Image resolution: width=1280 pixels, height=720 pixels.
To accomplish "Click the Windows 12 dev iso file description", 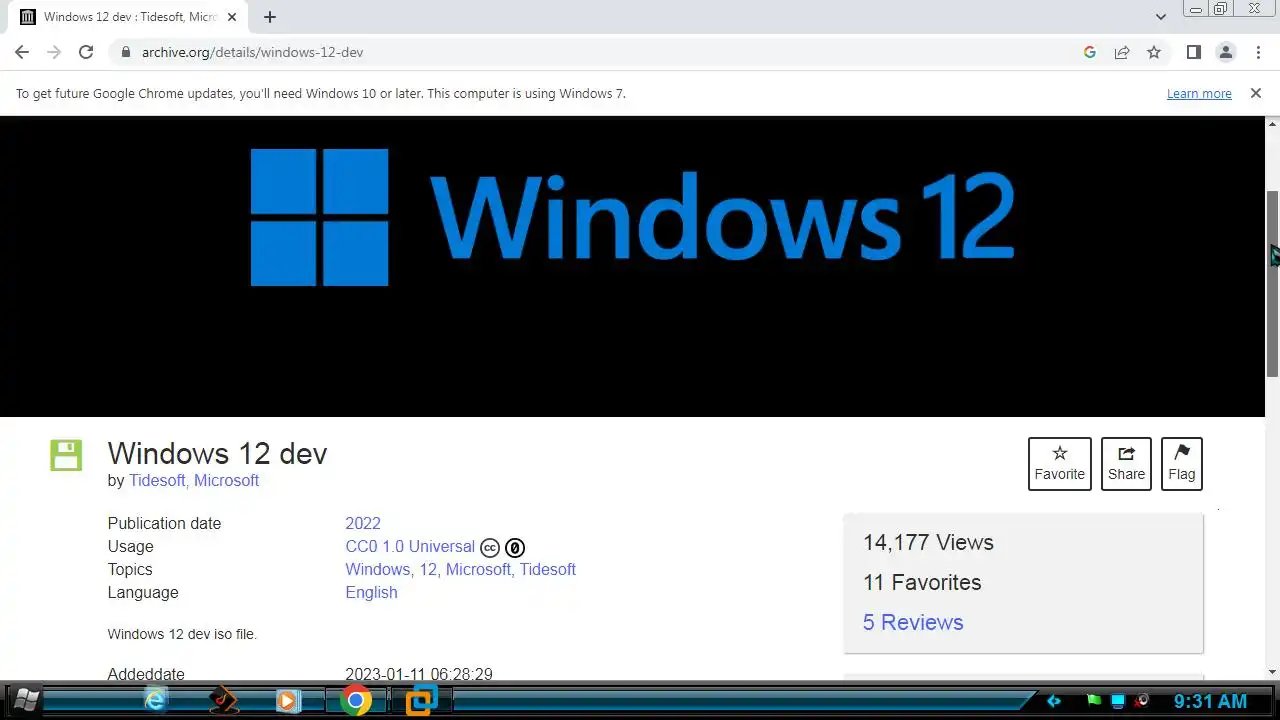I will [182, 634].
